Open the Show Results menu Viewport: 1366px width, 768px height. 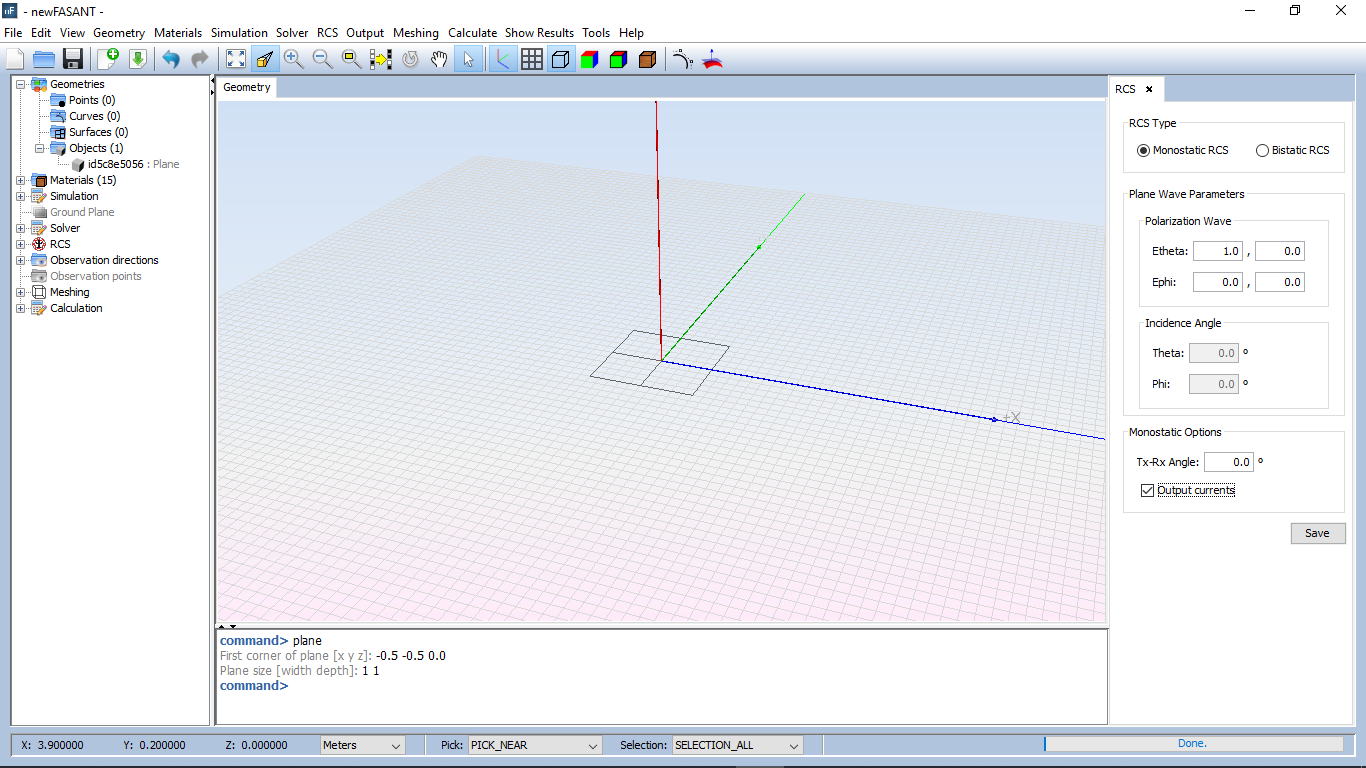point(539,32)
